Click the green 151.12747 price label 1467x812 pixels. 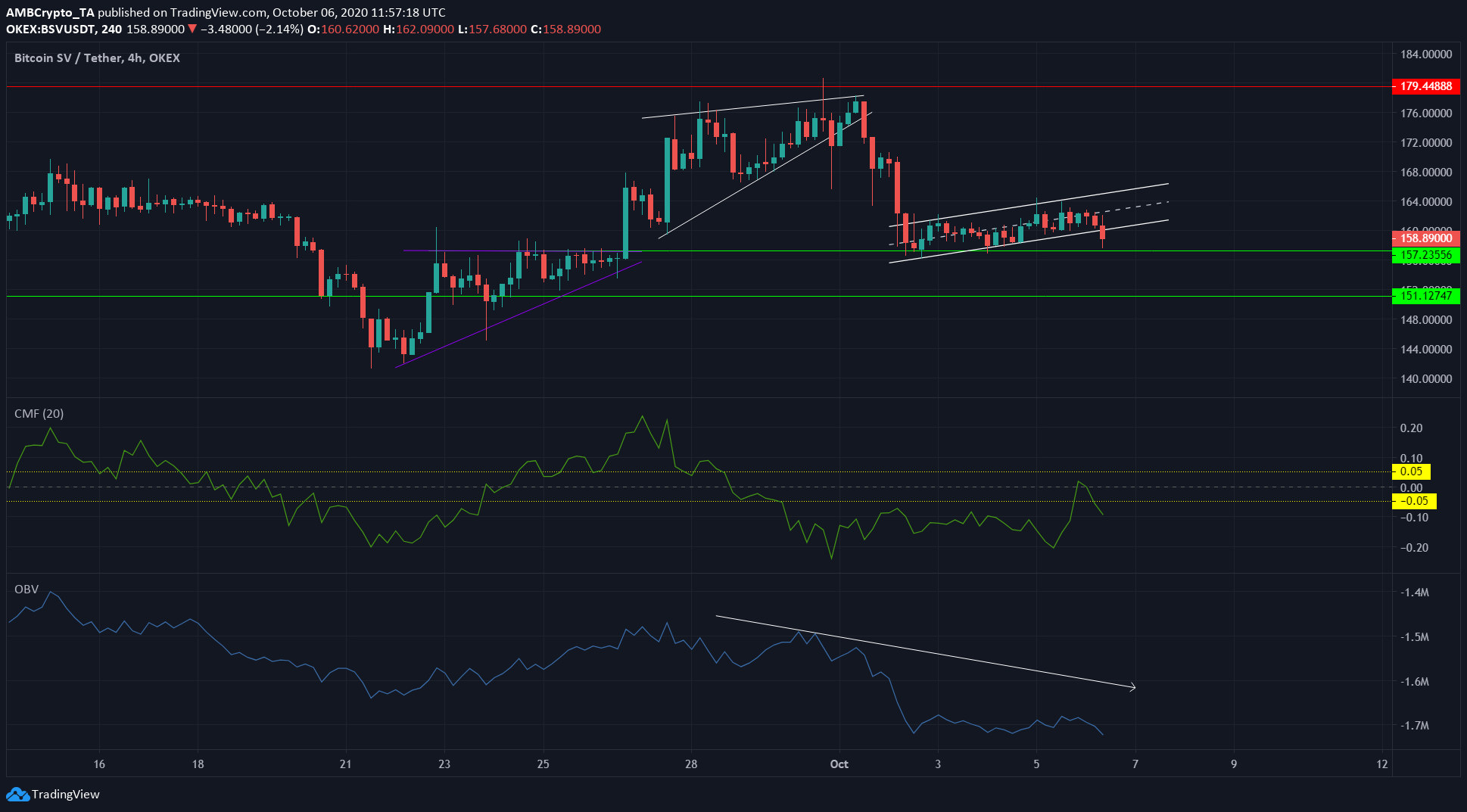1426,296
